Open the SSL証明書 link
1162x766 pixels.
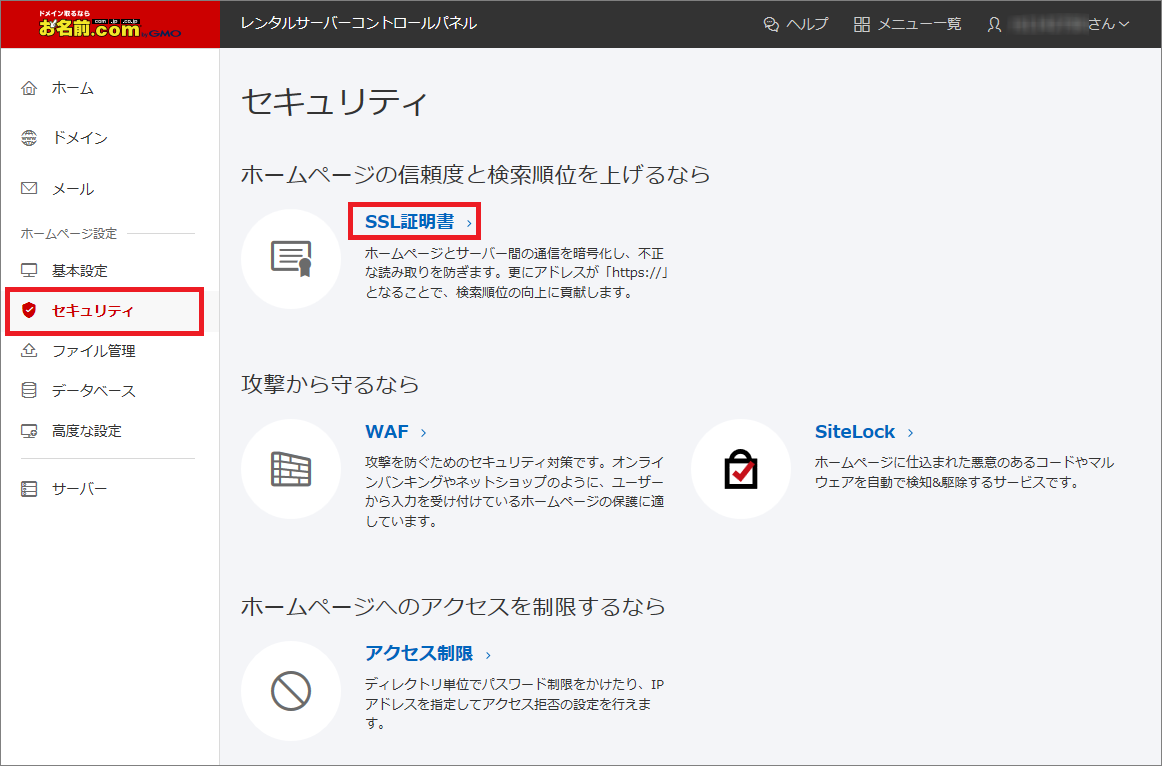click(x=409, y=222)
